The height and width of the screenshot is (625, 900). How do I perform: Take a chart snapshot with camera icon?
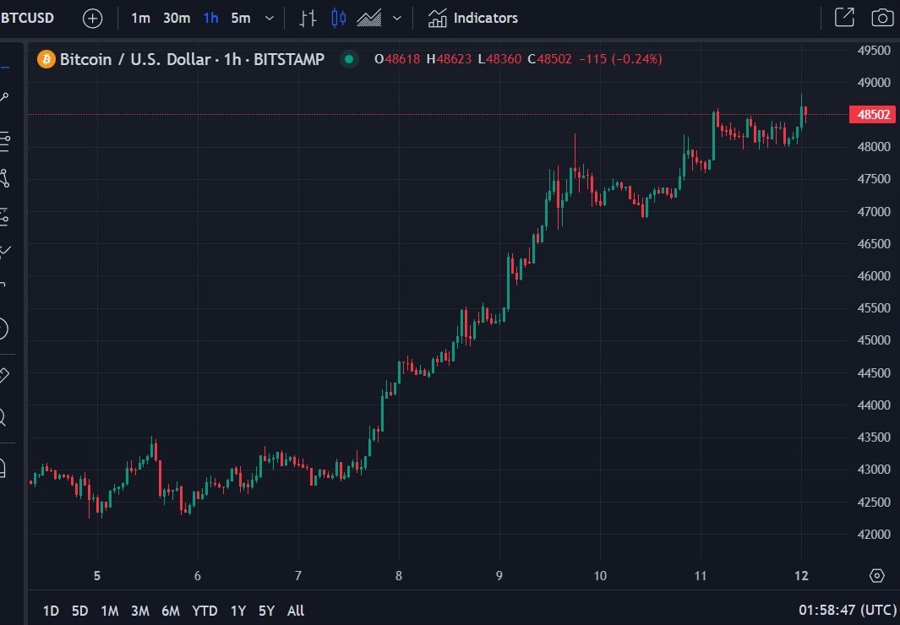coord(882,18)
